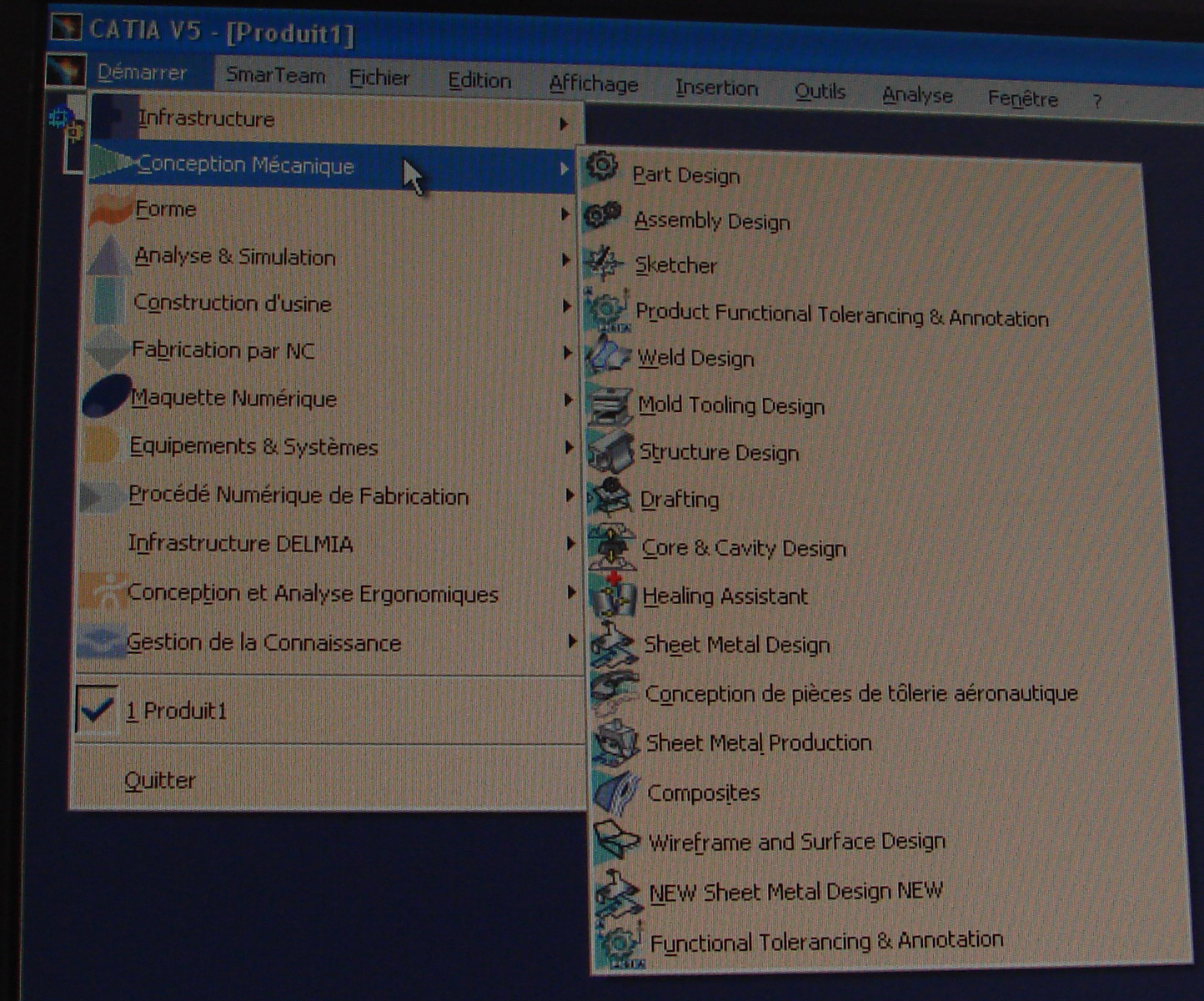Viewport: 1204px width, 1001px height.
Task: Toggle the checked 1 Produit1 window entry
Action: tap(97, 710)
